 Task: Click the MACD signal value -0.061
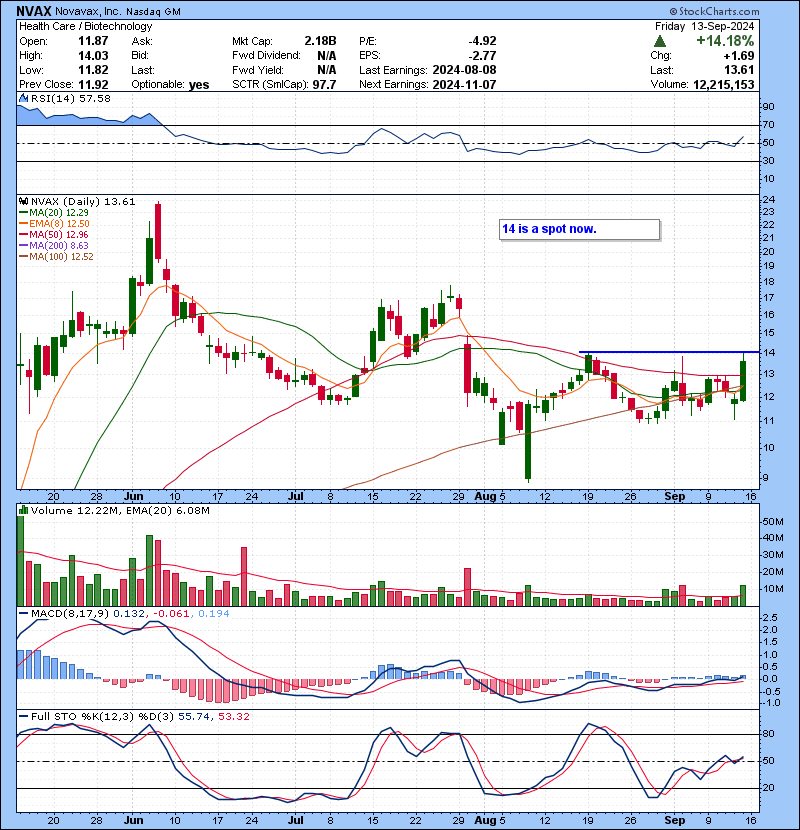pos(171,614)
